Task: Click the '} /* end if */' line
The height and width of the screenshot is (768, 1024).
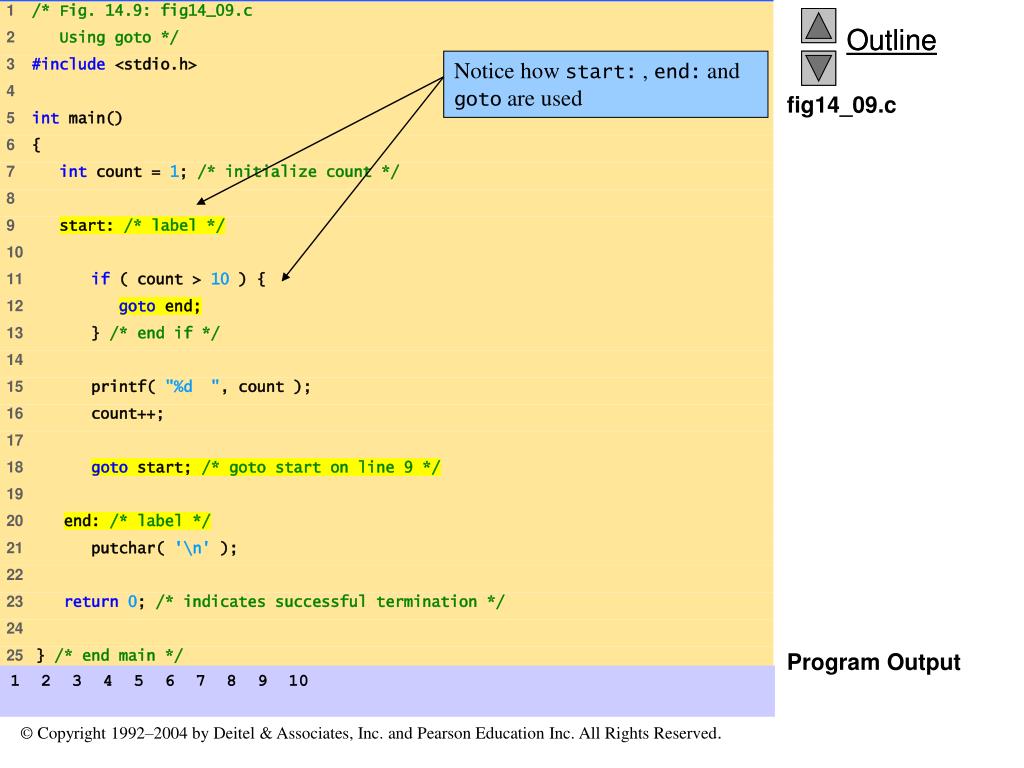Action: 155,333
